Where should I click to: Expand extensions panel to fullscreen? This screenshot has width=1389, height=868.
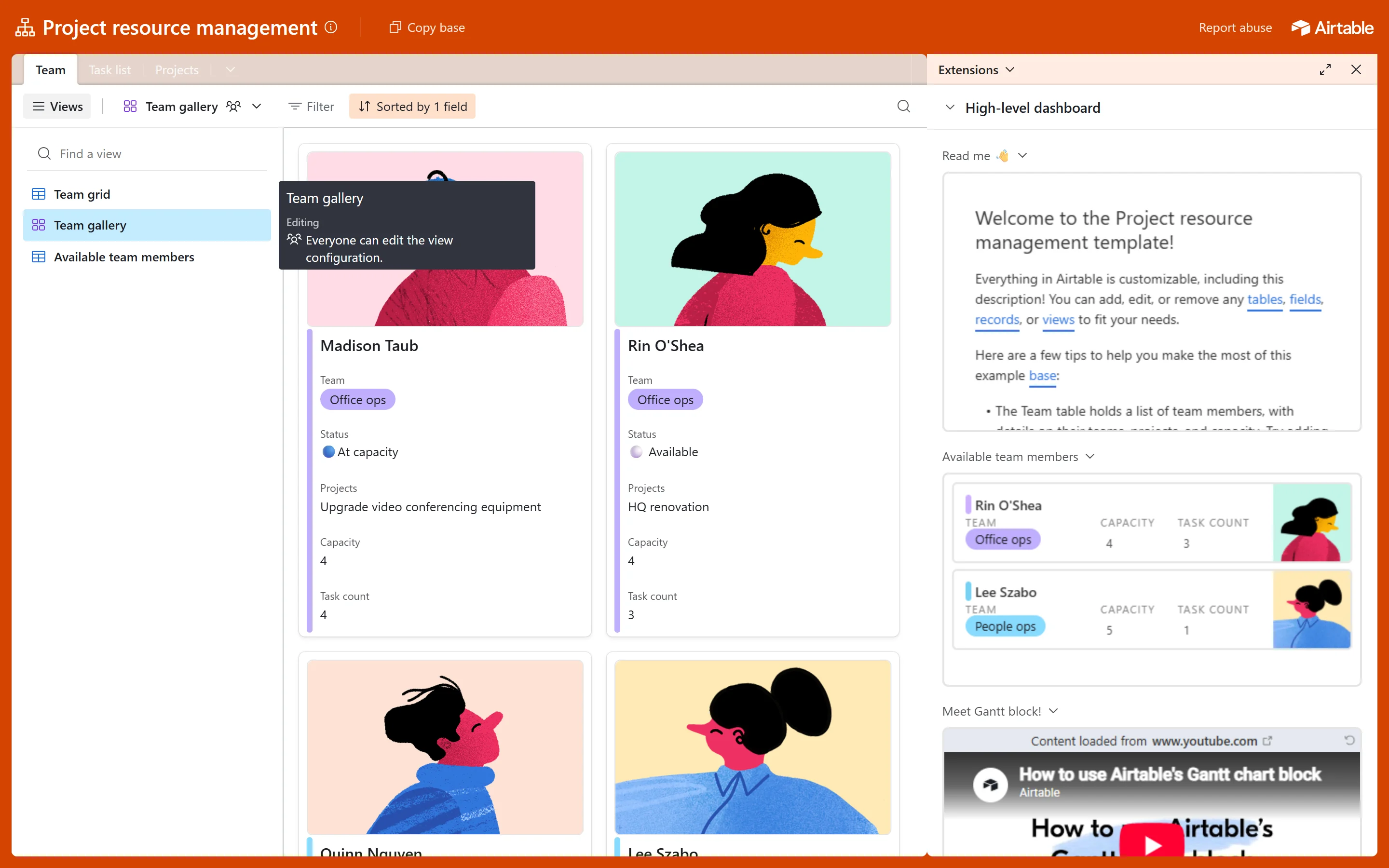point(1325,69)
